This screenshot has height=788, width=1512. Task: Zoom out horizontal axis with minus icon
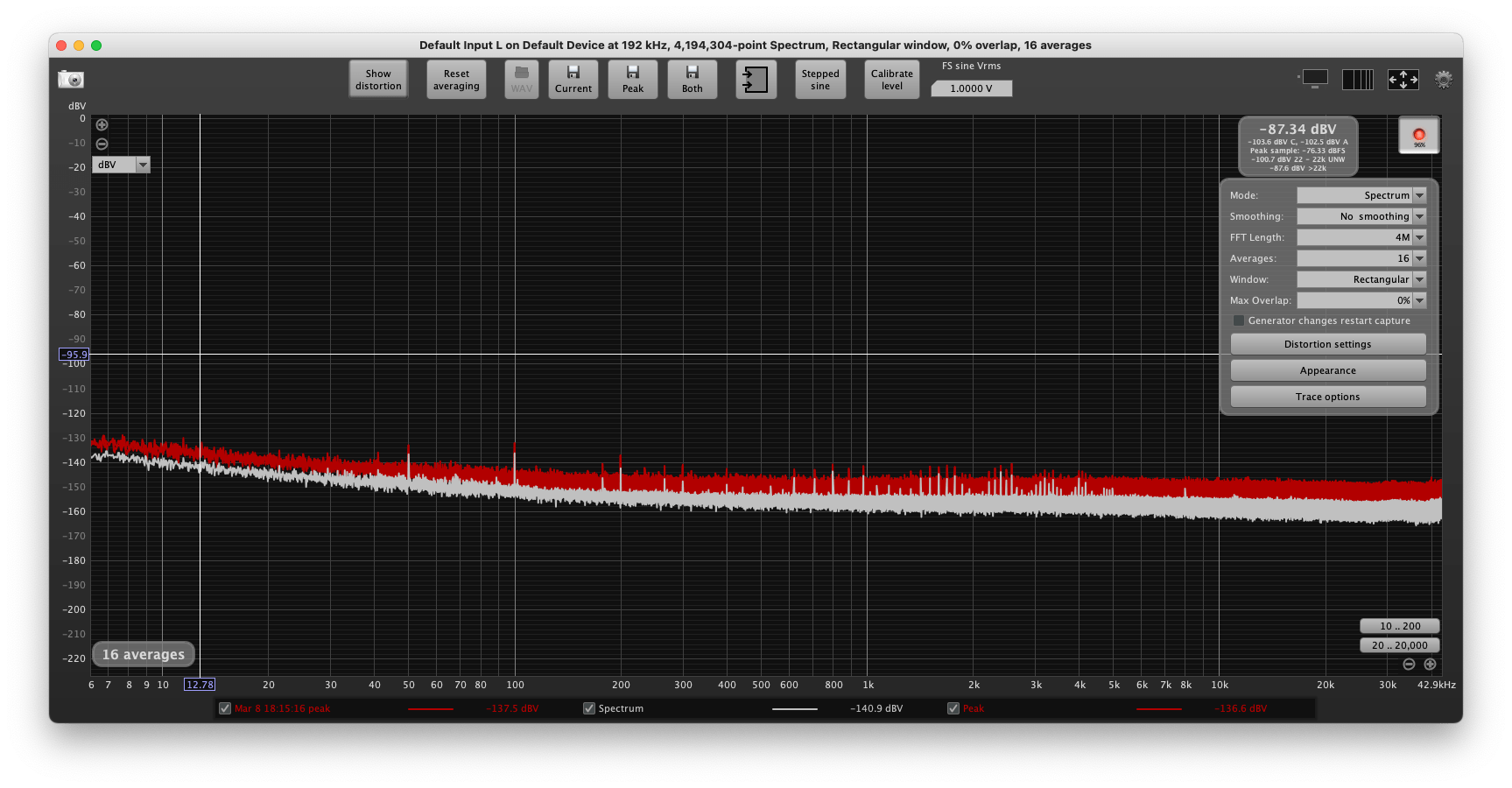1409,665
